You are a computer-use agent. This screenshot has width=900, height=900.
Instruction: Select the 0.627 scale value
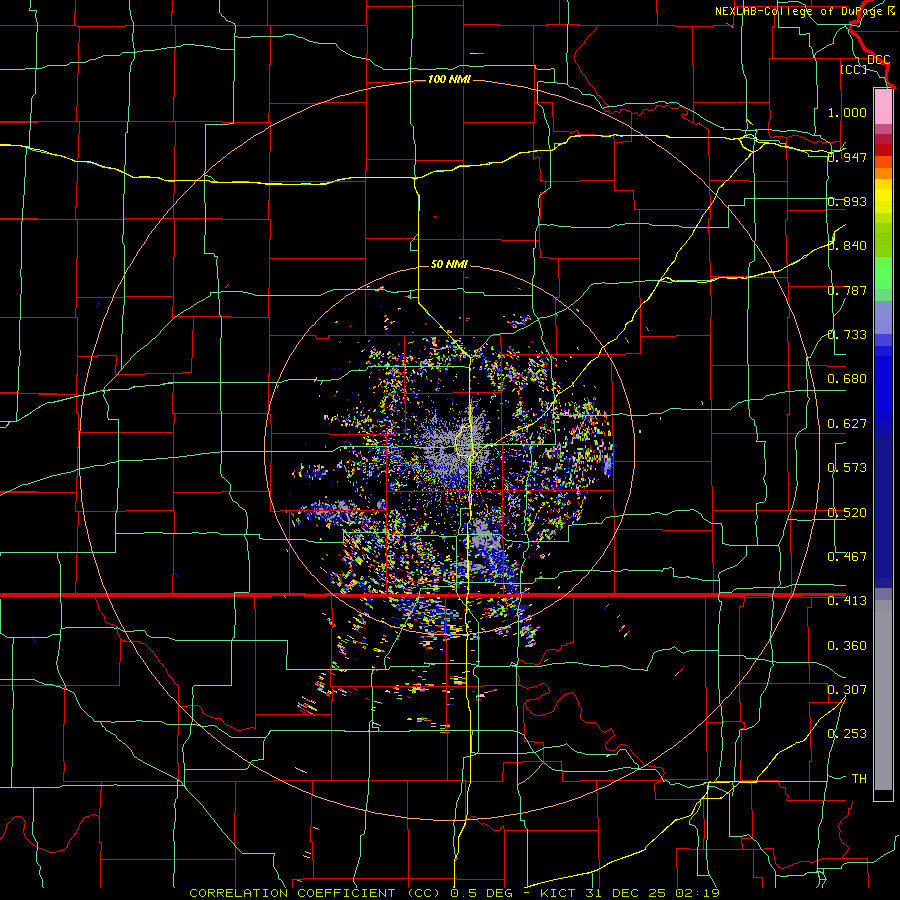click(847, 424)
